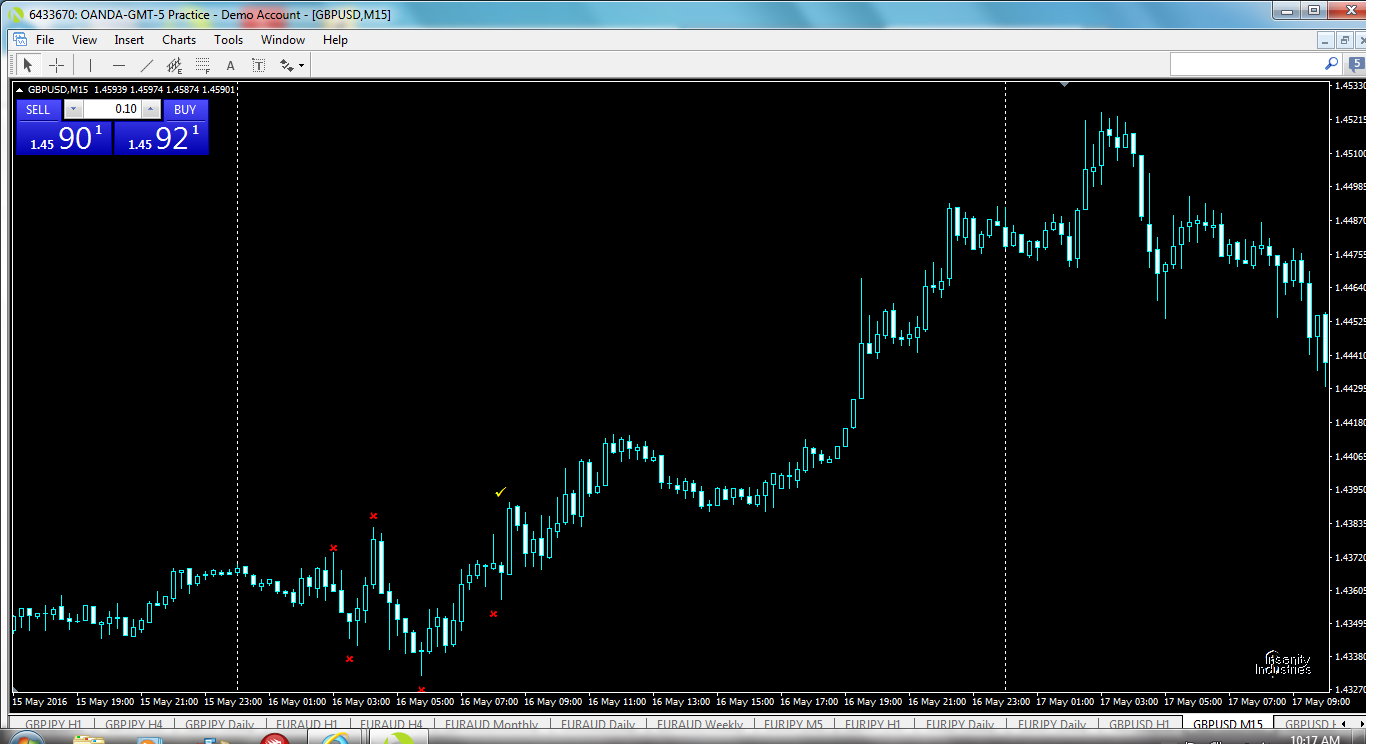The width and height of the screenshot is (1382, 744).
Task: Click the blue magnifier search icon
Action: 1331,63
